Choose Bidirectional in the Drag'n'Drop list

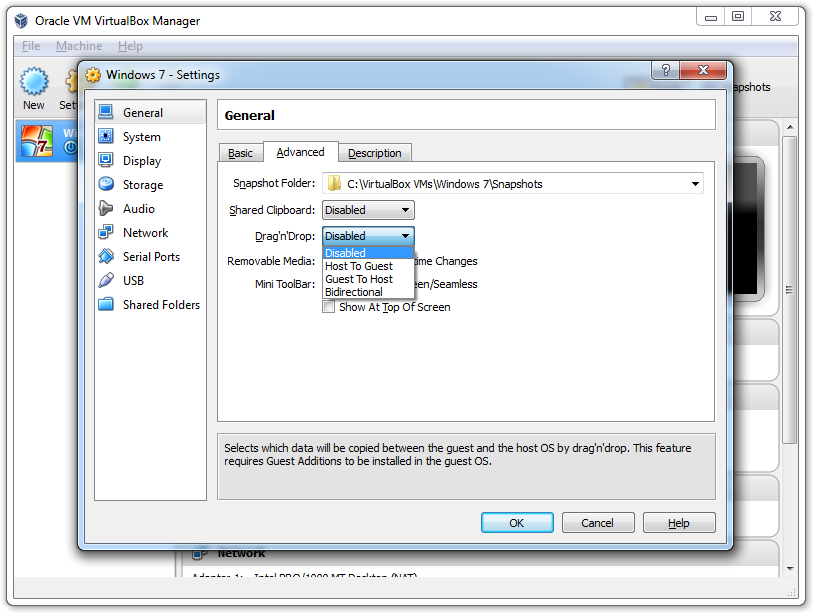tap(354, 292)
